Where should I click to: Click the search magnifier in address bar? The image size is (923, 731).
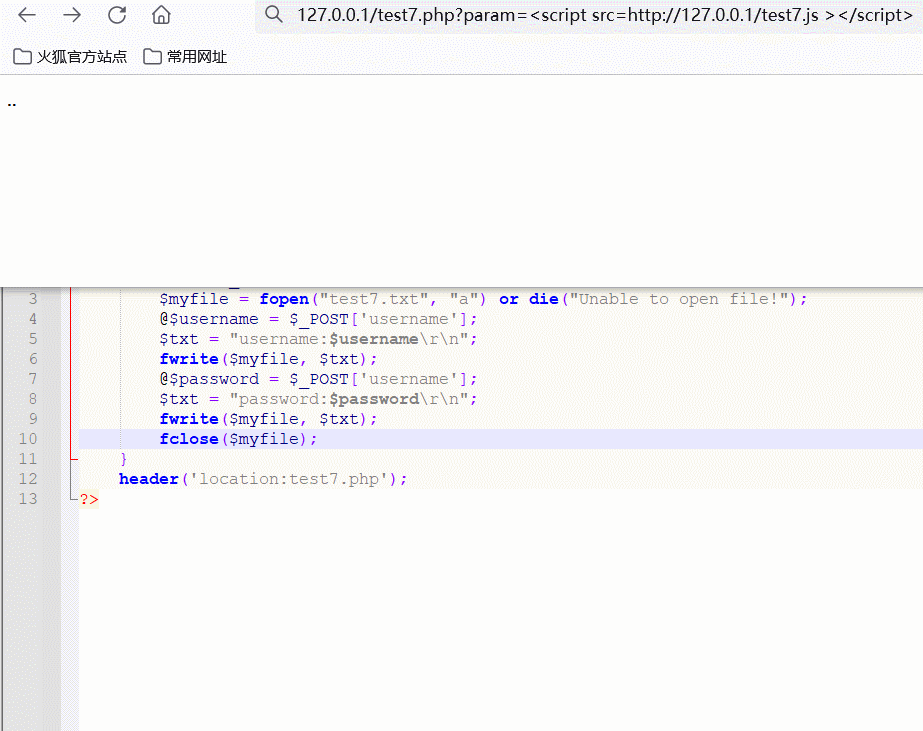click(273, 14)
